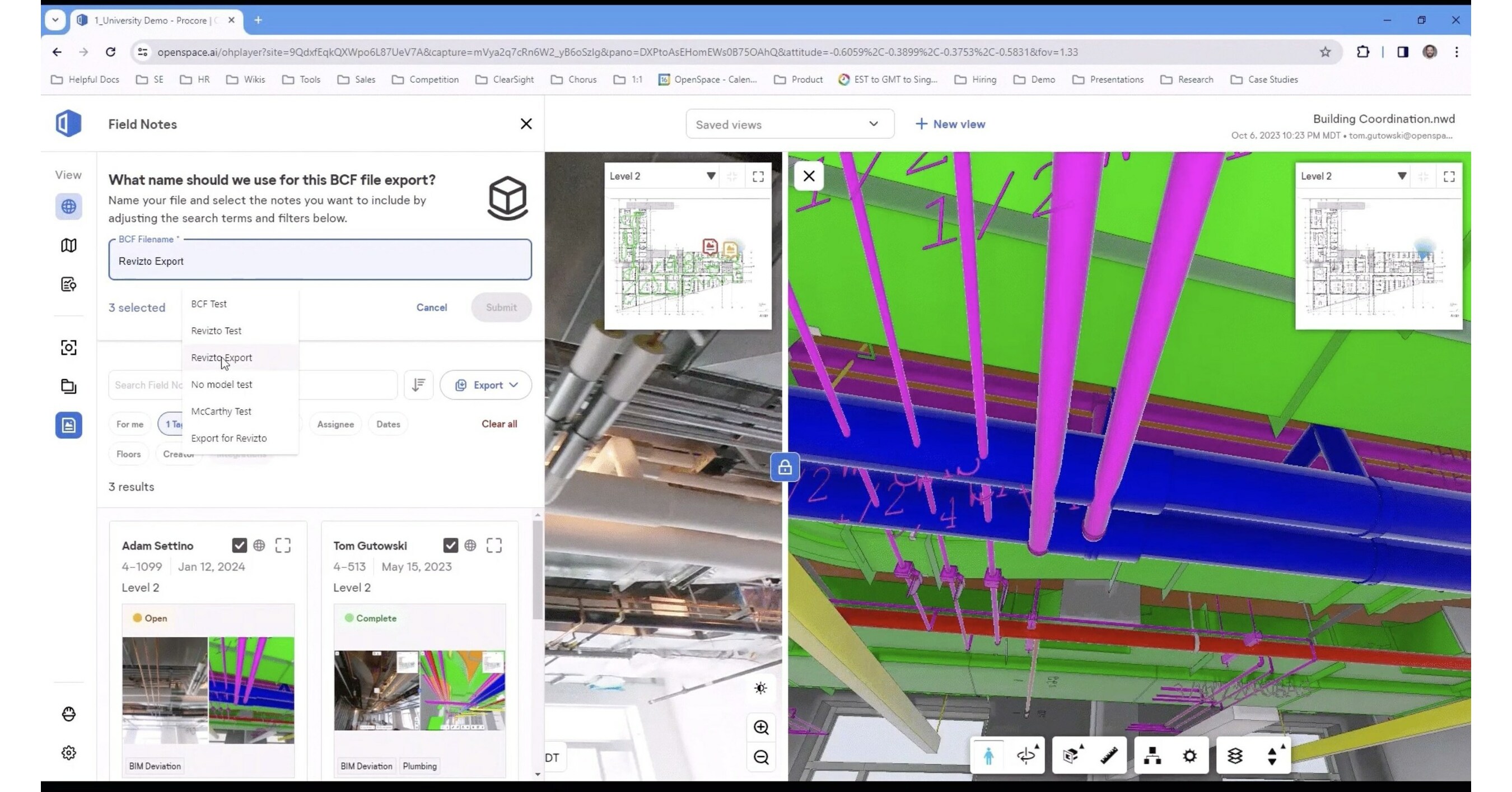
Task: Click inside the BCF Filename field
Action: (320, 260)
